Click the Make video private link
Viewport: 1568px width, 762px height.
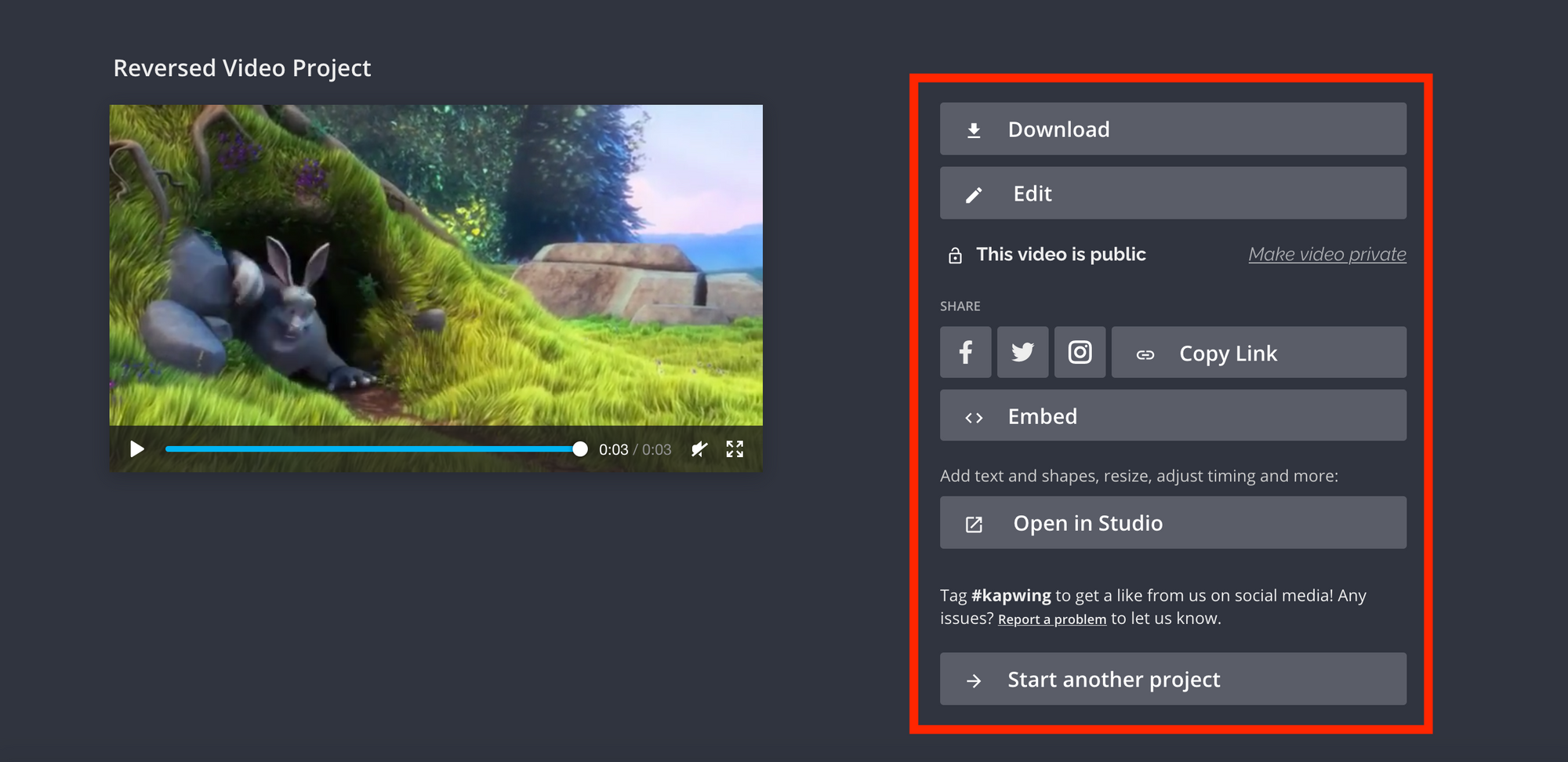pyautogui.click(x=1327, y=255)
